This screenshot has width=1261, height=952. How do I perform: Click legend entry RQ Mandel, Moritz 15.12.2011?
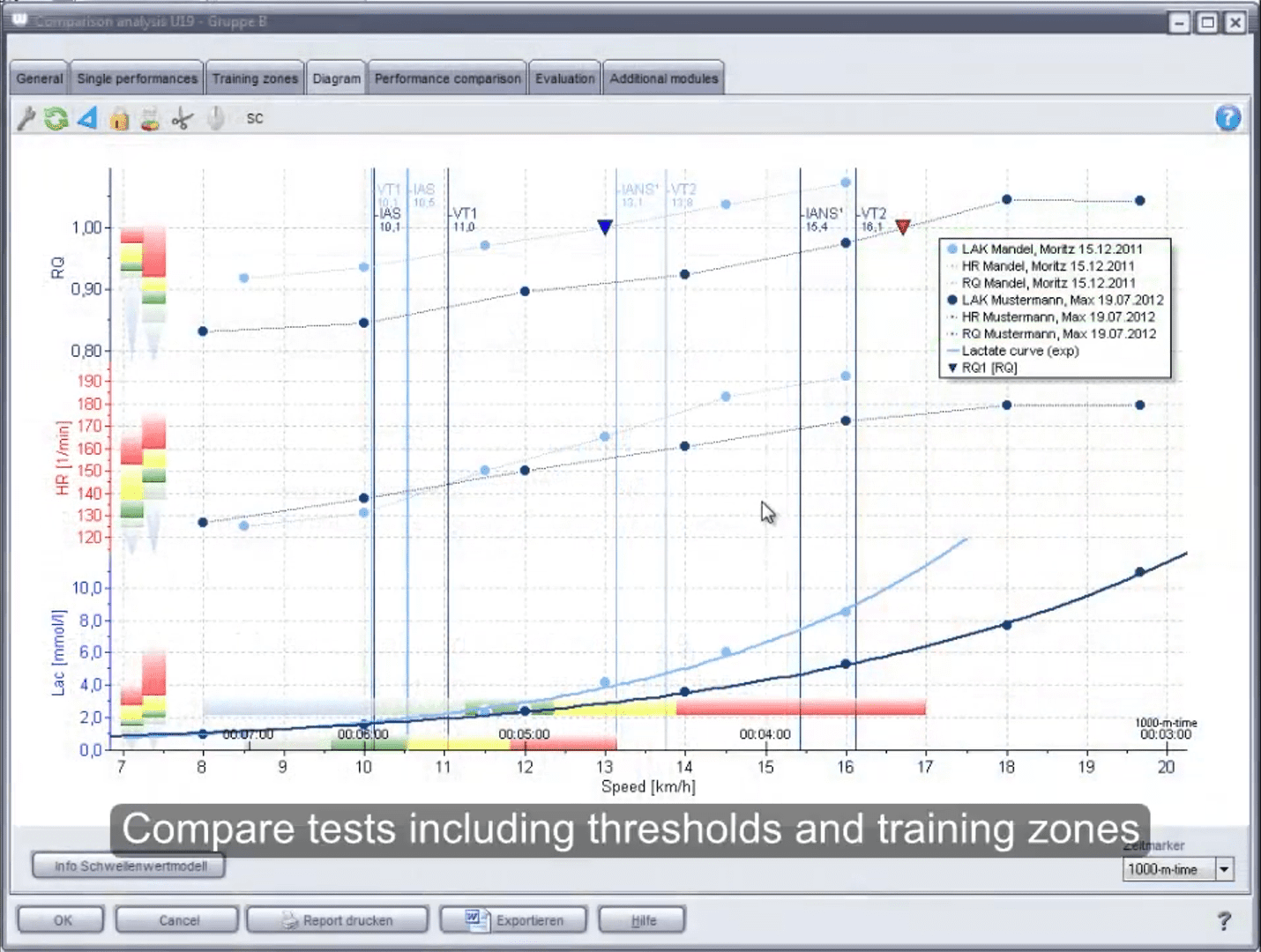click(x=1041, y=283)
